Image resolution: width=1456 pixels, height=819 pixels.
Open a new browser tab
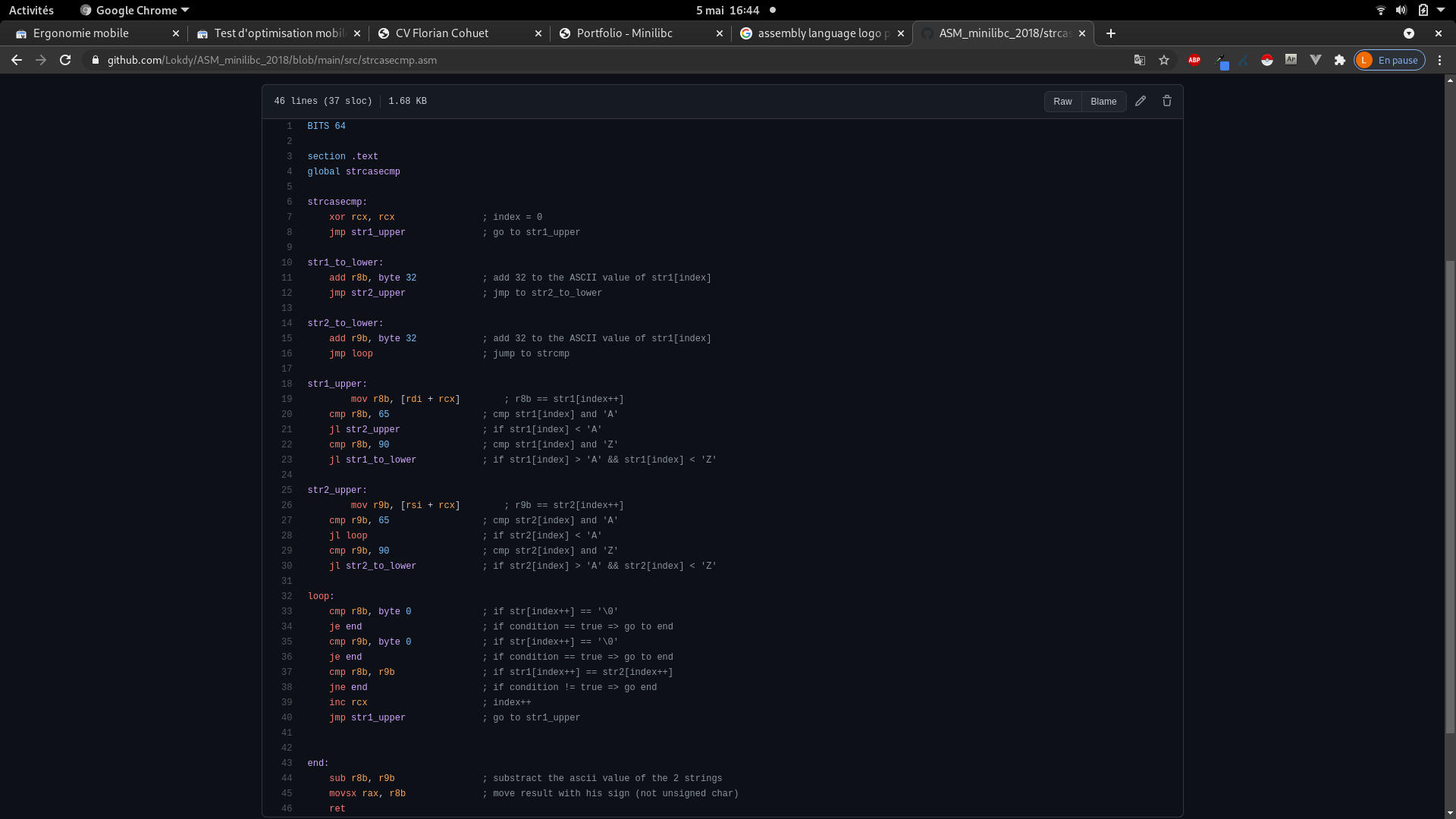pyautogui.click(x=1111, y=33)
